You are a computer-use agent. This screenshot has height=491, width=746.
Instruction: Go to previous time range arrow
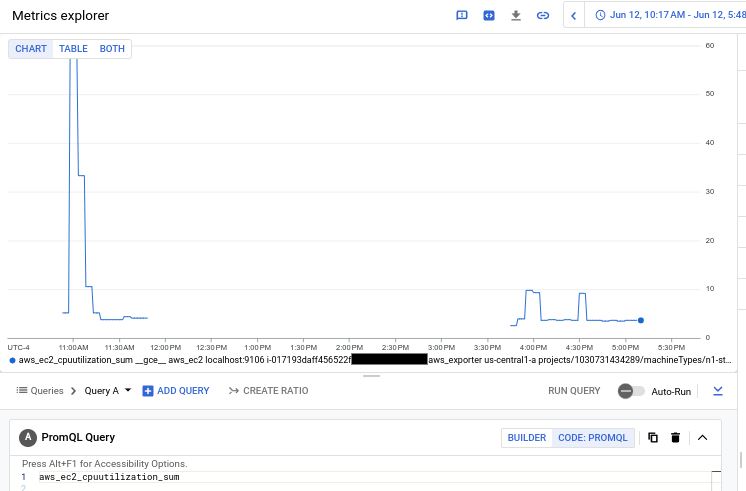[573, 16]
